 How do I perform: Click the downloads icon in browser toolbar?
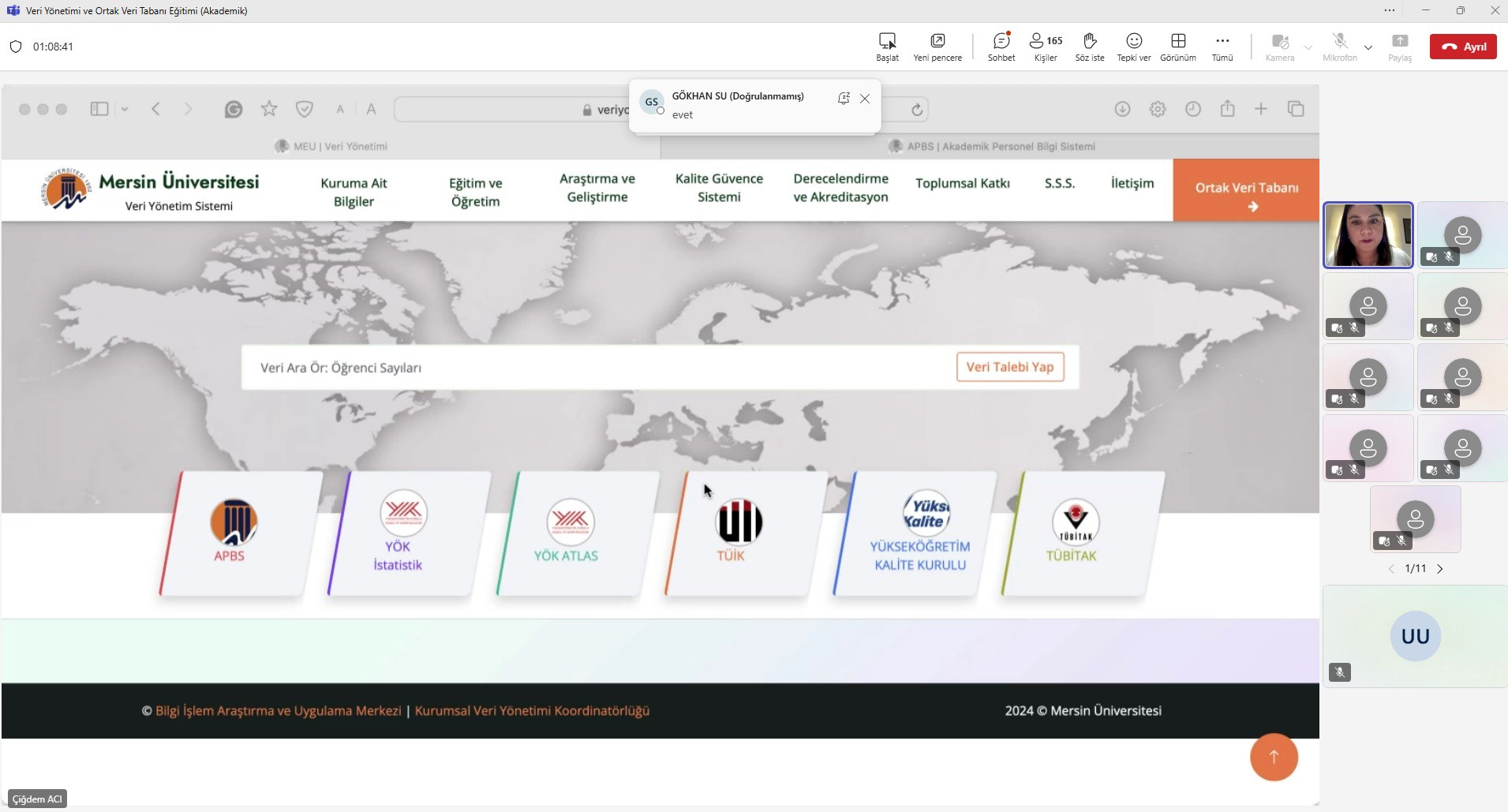pos(1122,109)
